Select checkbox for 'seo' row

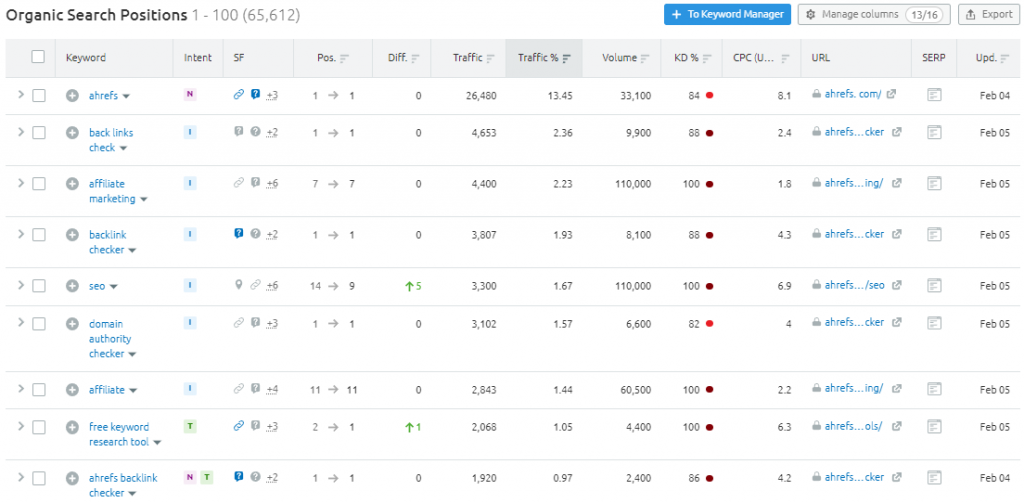tap(39, 285)
